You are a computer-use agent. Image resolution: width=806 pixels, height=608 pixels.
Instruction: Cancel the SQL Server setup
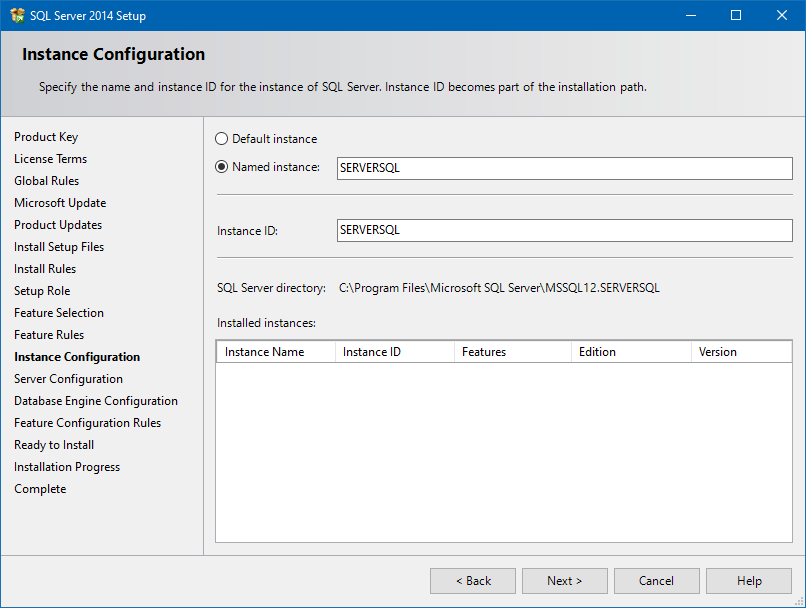656,581
